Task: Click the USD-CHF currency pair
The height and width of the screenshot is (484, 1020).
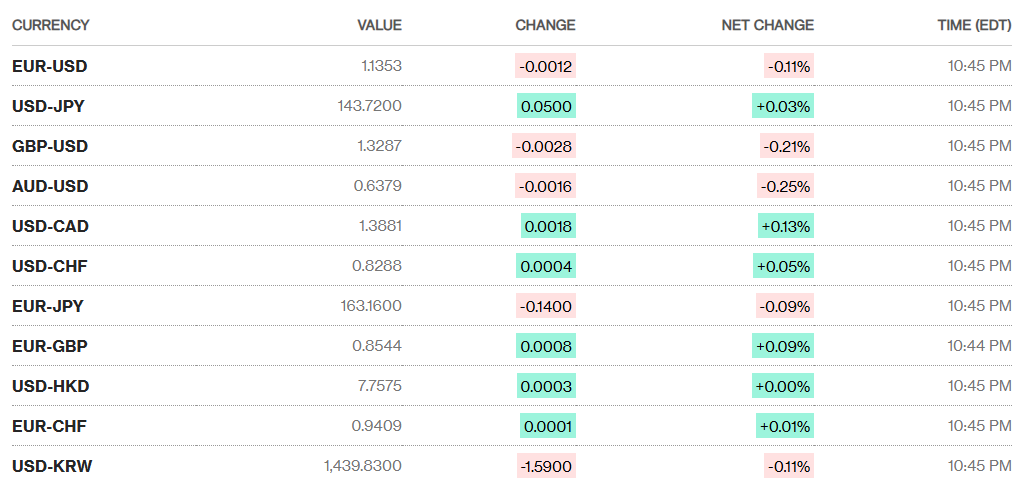Action: [50, 266]
